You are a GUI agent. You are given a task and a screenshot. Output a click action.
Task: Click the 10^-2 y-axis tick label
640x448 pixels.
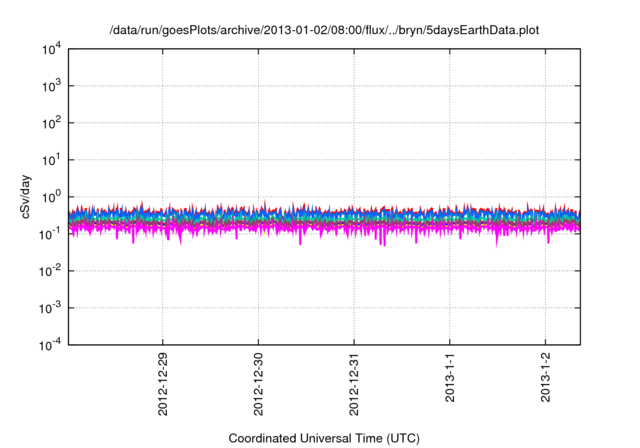(50, 271)
